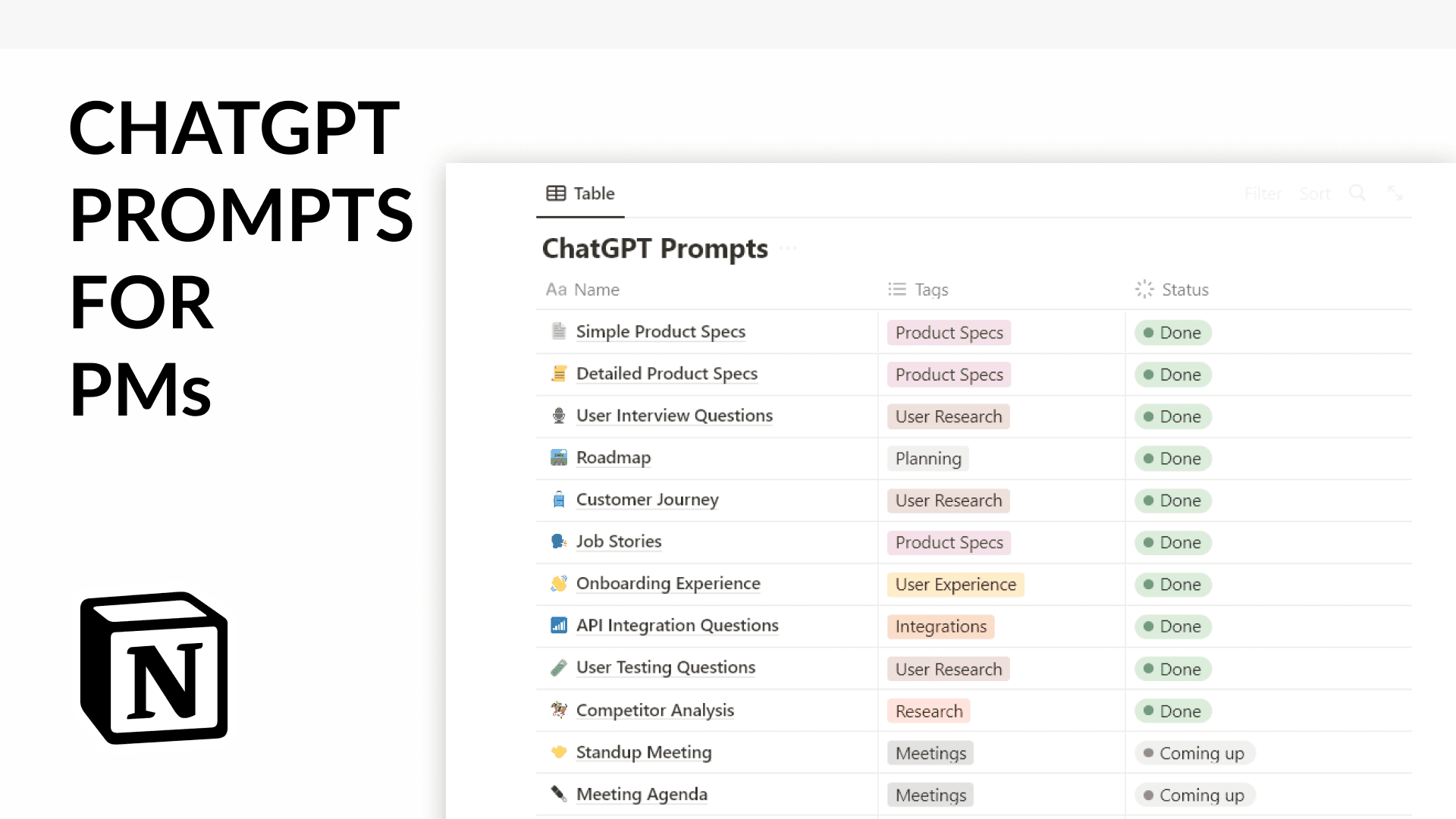Open the ChatGPT Prompts options via the ellipsis
1456x819 pixels.
click(789, 248)
